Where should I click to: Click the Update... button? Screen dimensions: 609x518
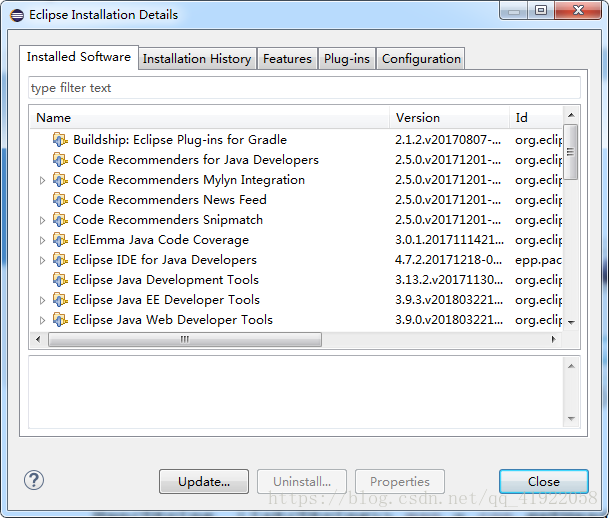(x=204, y=481)
